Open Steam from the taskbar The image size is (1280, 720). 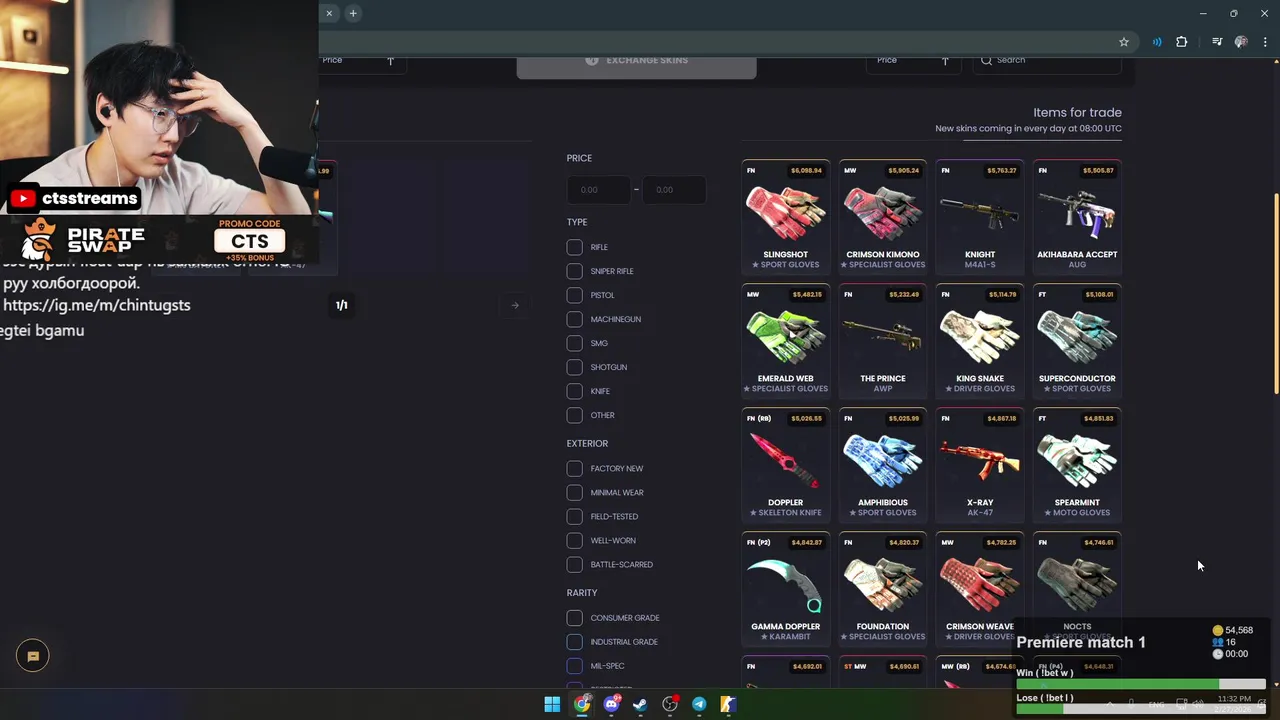point(640,704)
